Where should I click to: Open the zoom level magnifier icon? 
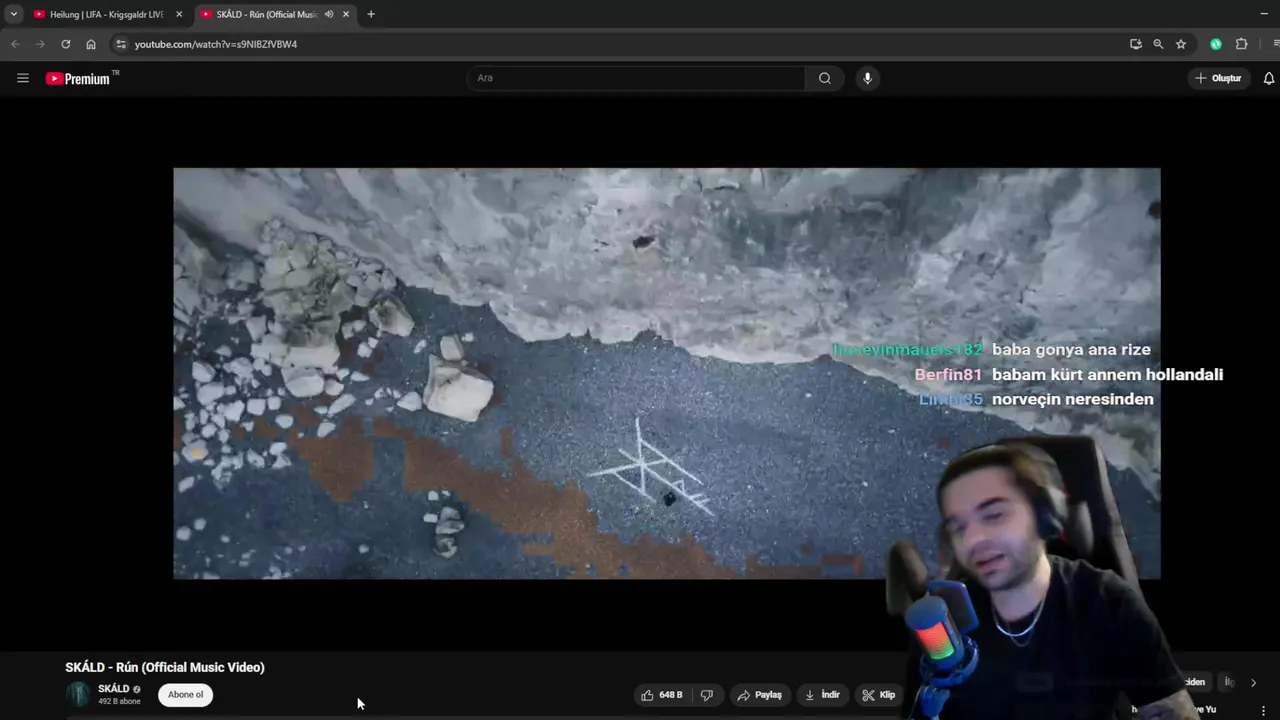tap(1158, 44)
